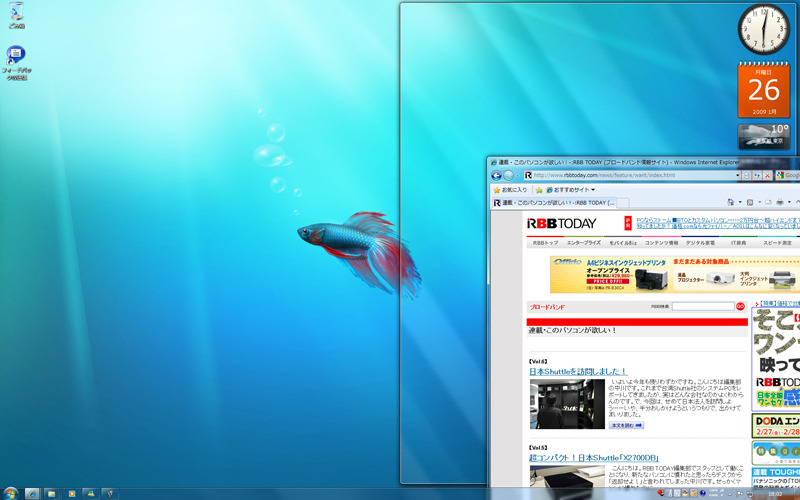Expand the Feeds dropdown arrow
The height and width of the screenshot is (500, 800).
pos(760,202)
